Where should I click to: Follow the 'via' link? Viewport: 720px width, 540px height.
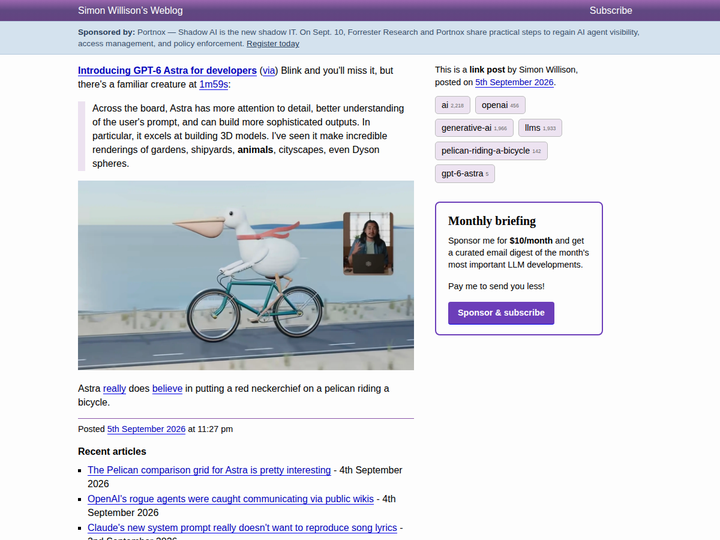[269, 71]
